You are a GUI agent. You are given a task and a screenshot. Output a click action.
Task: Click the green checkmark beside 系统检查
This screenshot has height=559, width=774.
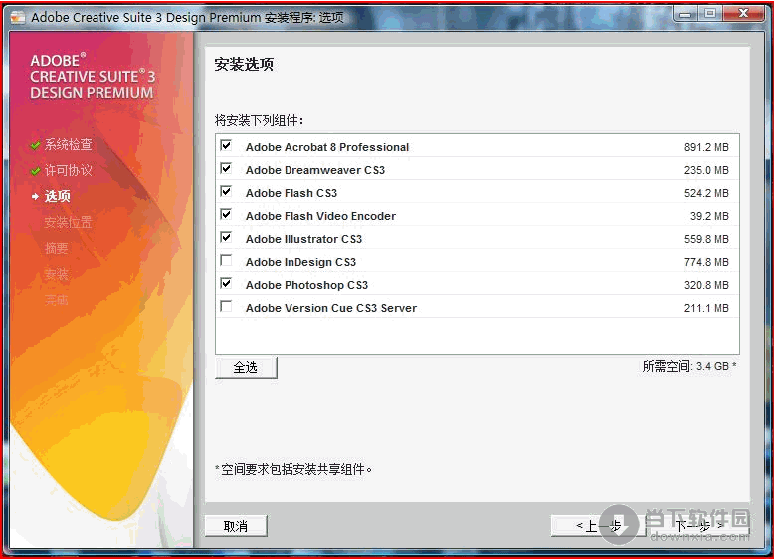click(x=35, y=145)
